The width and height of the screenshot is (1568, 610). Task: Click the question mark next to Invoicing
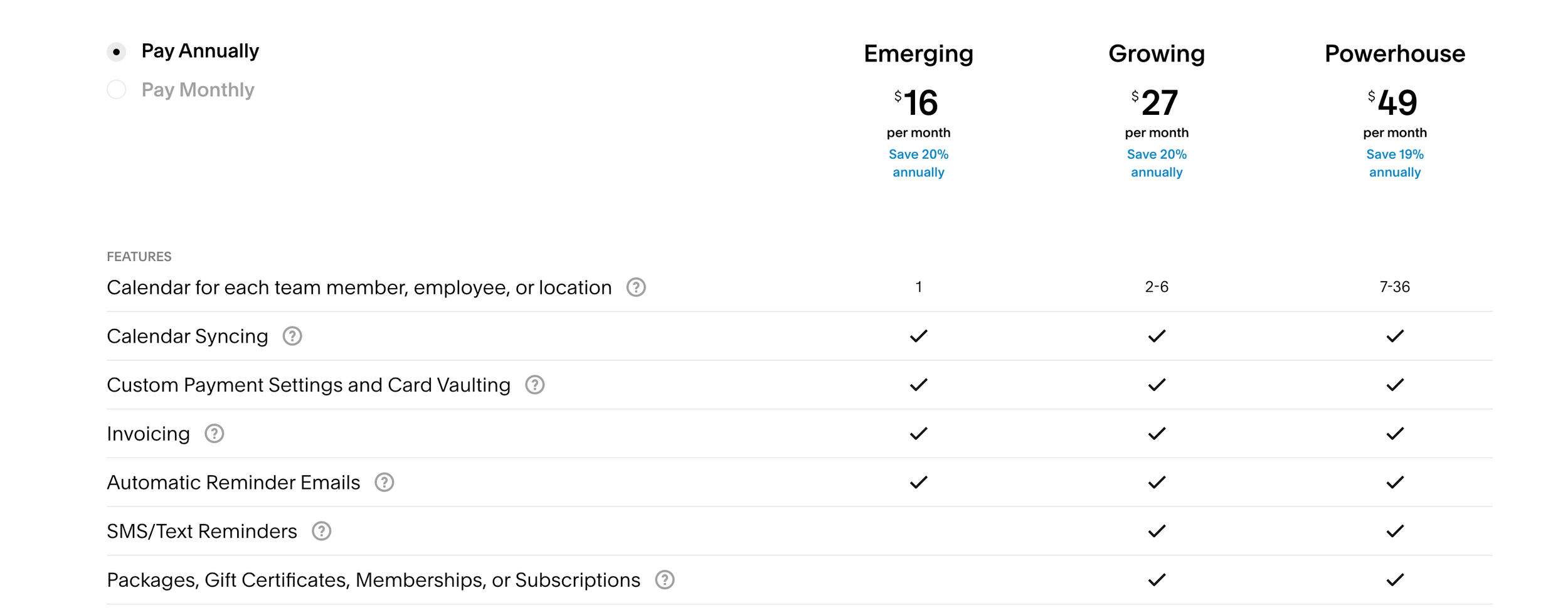click(x=215, y=434)
